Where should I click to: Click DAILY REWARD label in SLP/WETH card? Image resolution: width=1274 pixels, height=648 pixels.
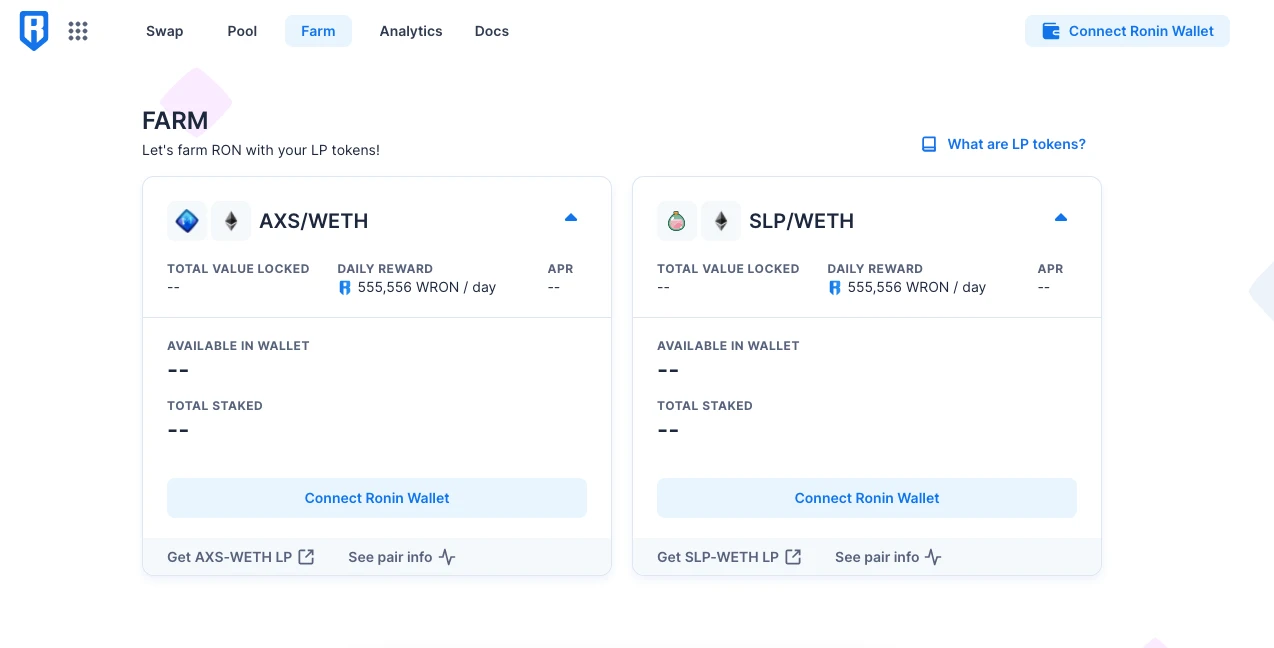(875, 269)
